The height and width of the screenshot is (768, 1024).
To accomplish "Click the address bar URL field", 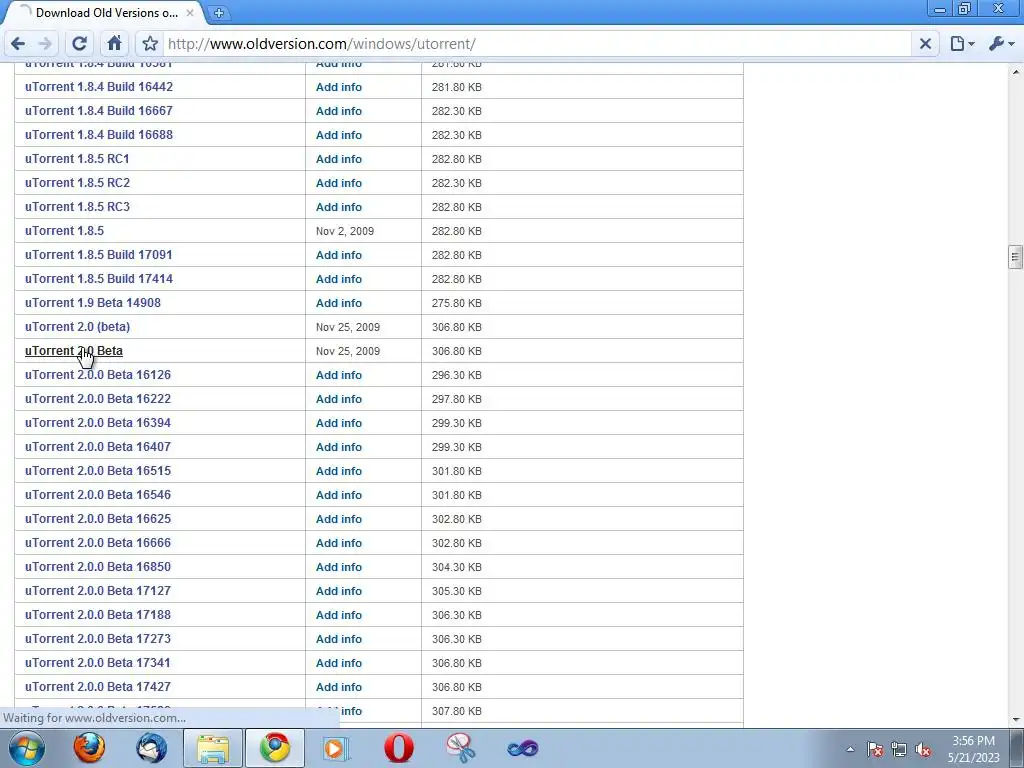I will pyautogui.click(x=536, y=44).
